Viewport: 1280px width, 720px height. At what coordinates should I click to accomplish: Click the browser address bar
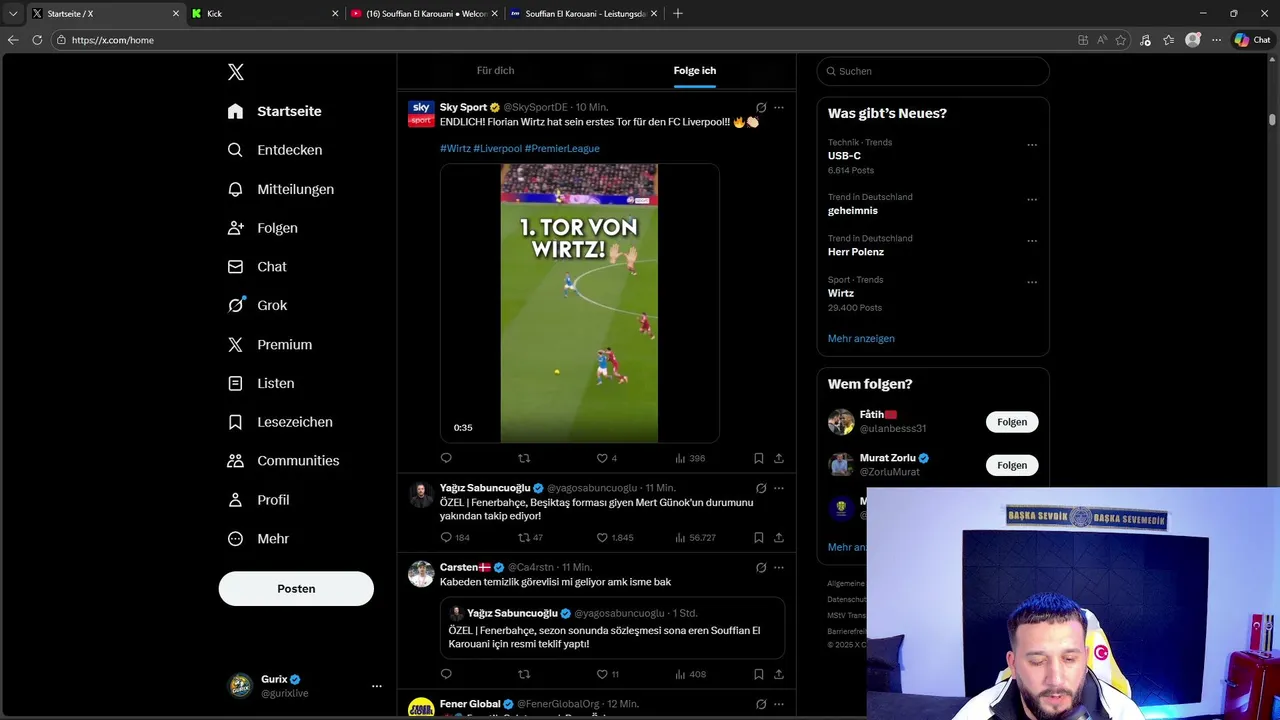pyautogui.click(x=560, y=40)
